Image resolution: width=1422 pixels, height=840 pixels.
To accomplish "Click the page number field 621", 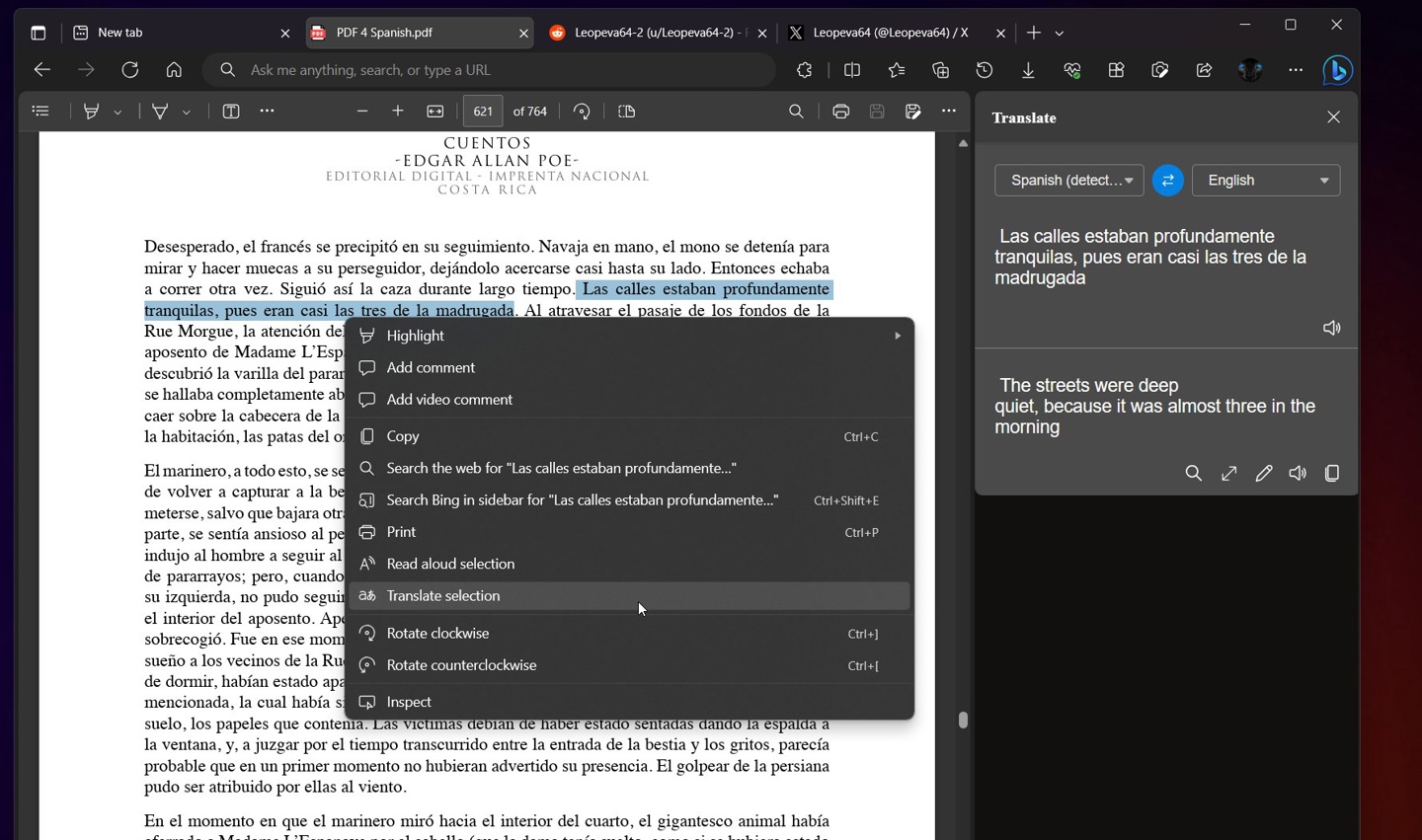I will pyautogui.click(x=483, y=112).
